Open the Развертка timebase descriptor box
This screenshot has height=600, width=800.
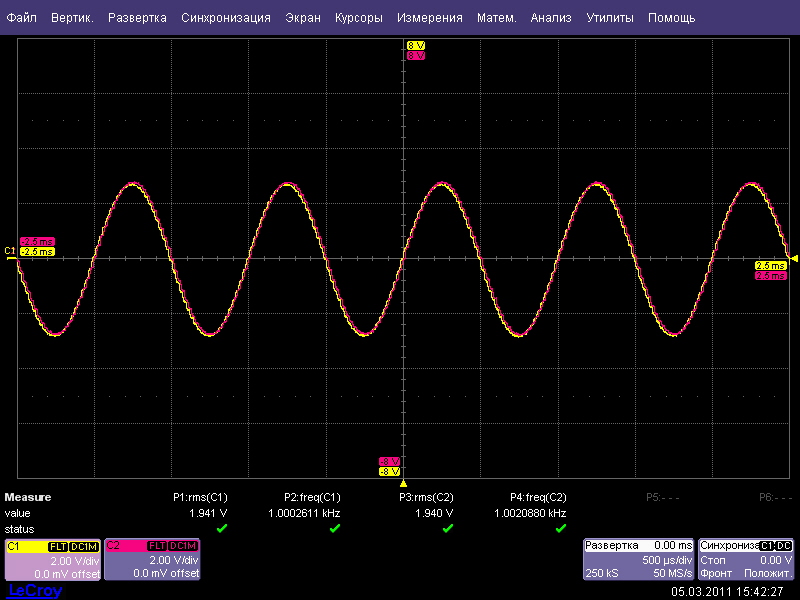639,560
